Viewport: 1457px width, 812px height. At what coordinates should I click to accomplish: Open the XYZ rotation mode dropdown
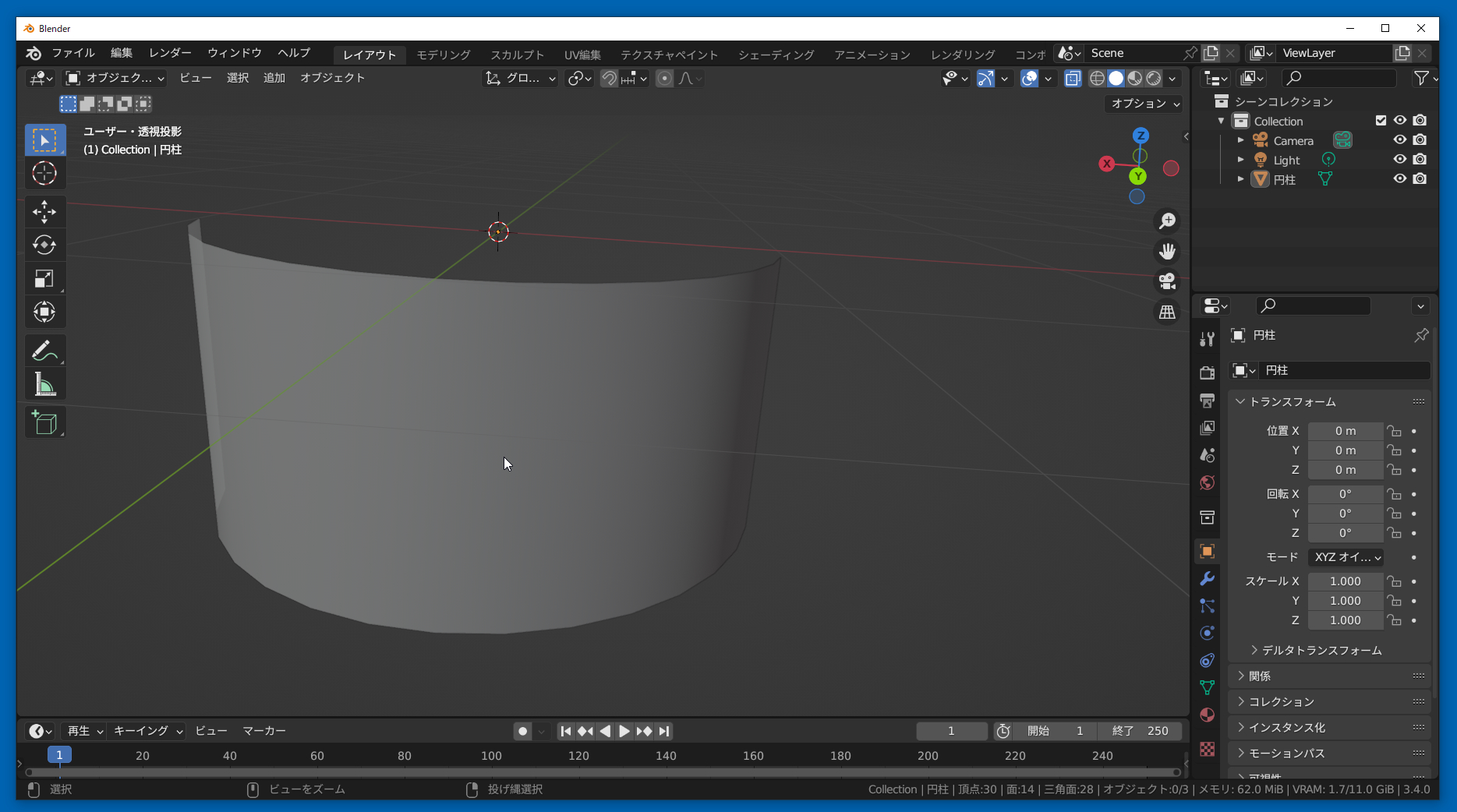1346,557
